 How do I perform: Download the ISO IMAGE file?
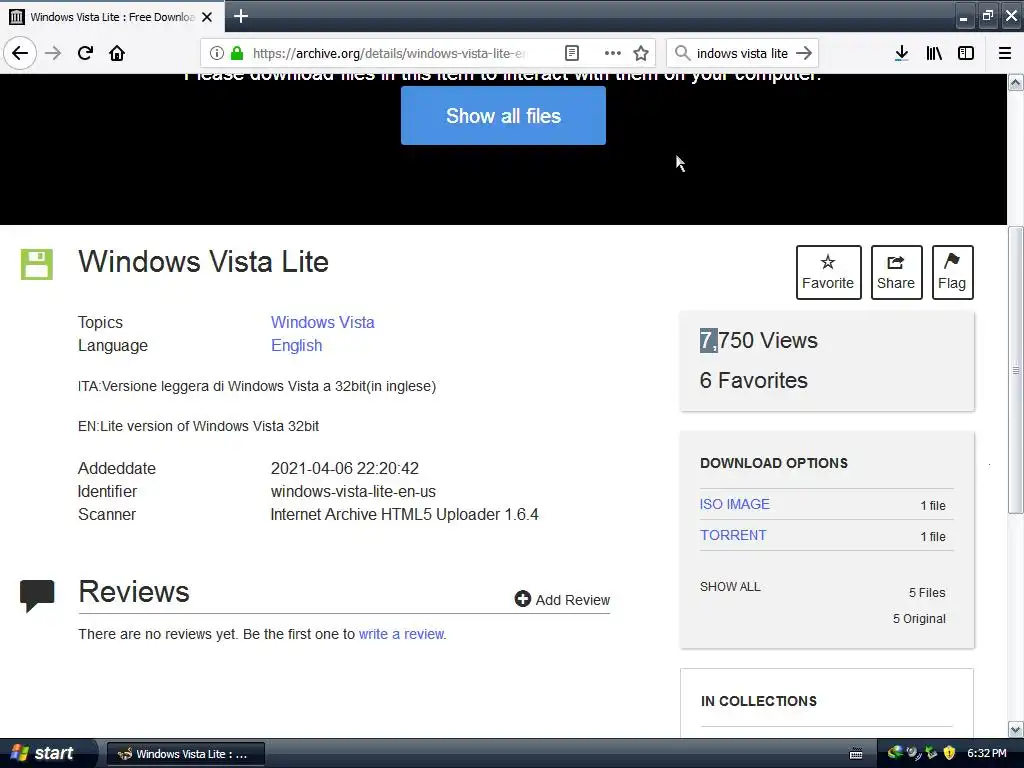coord(735,504)
